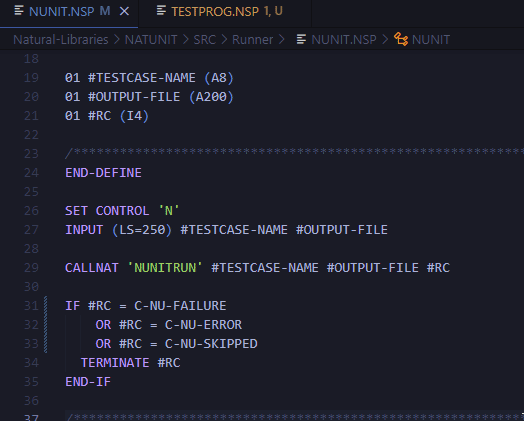Click the TERMINATE #RC statement
This screenshot has width=524, height=421.
click(131, 363)
